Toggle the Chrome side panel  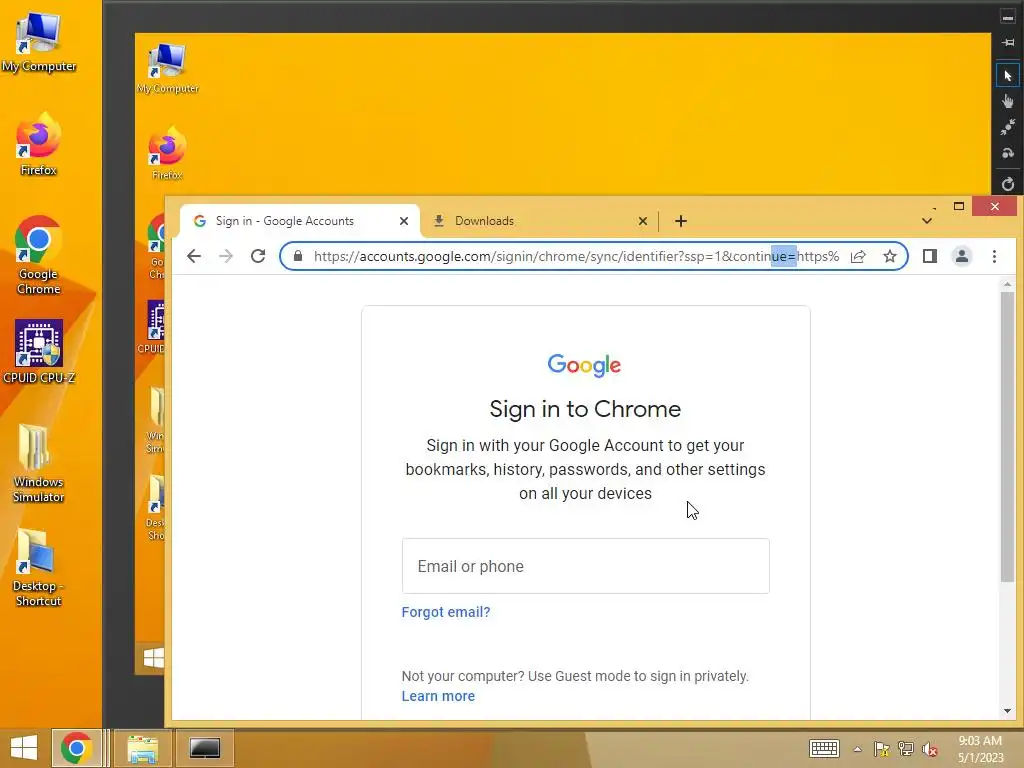click(x=930, y=256)
